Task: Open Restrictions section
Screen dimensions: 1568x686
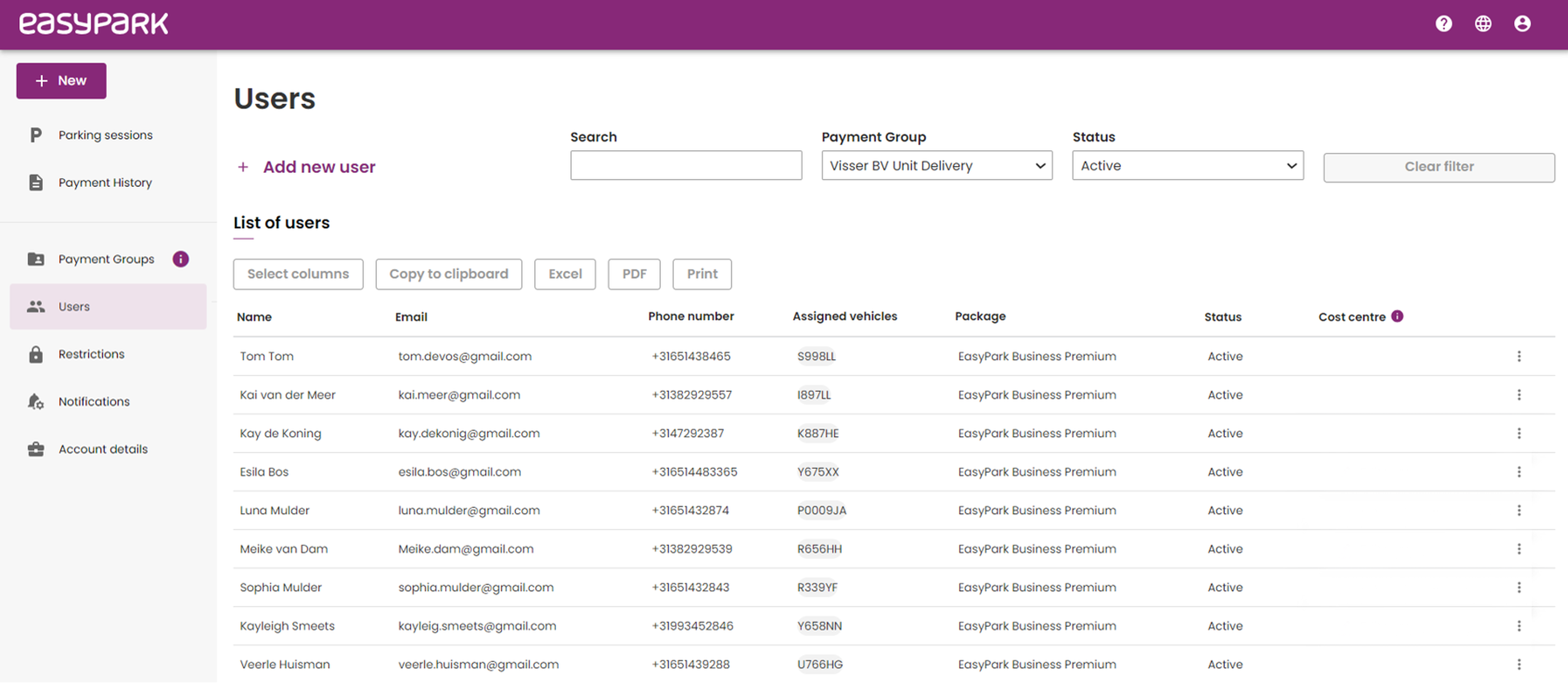Action: tap(91, 354)
